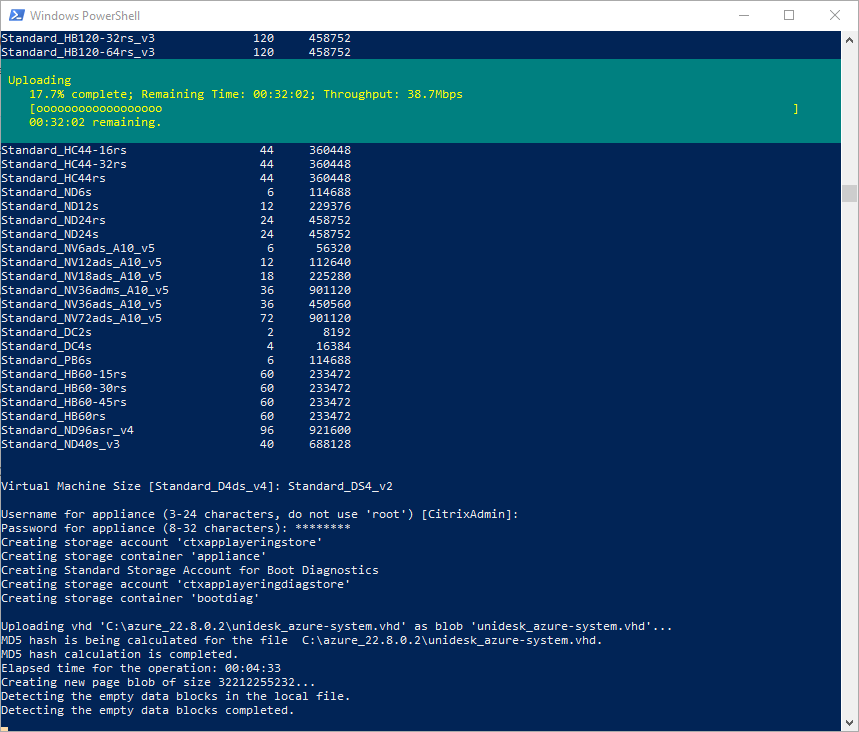Click the Standard_HB120-64rs_v3 row

(176, 52)
